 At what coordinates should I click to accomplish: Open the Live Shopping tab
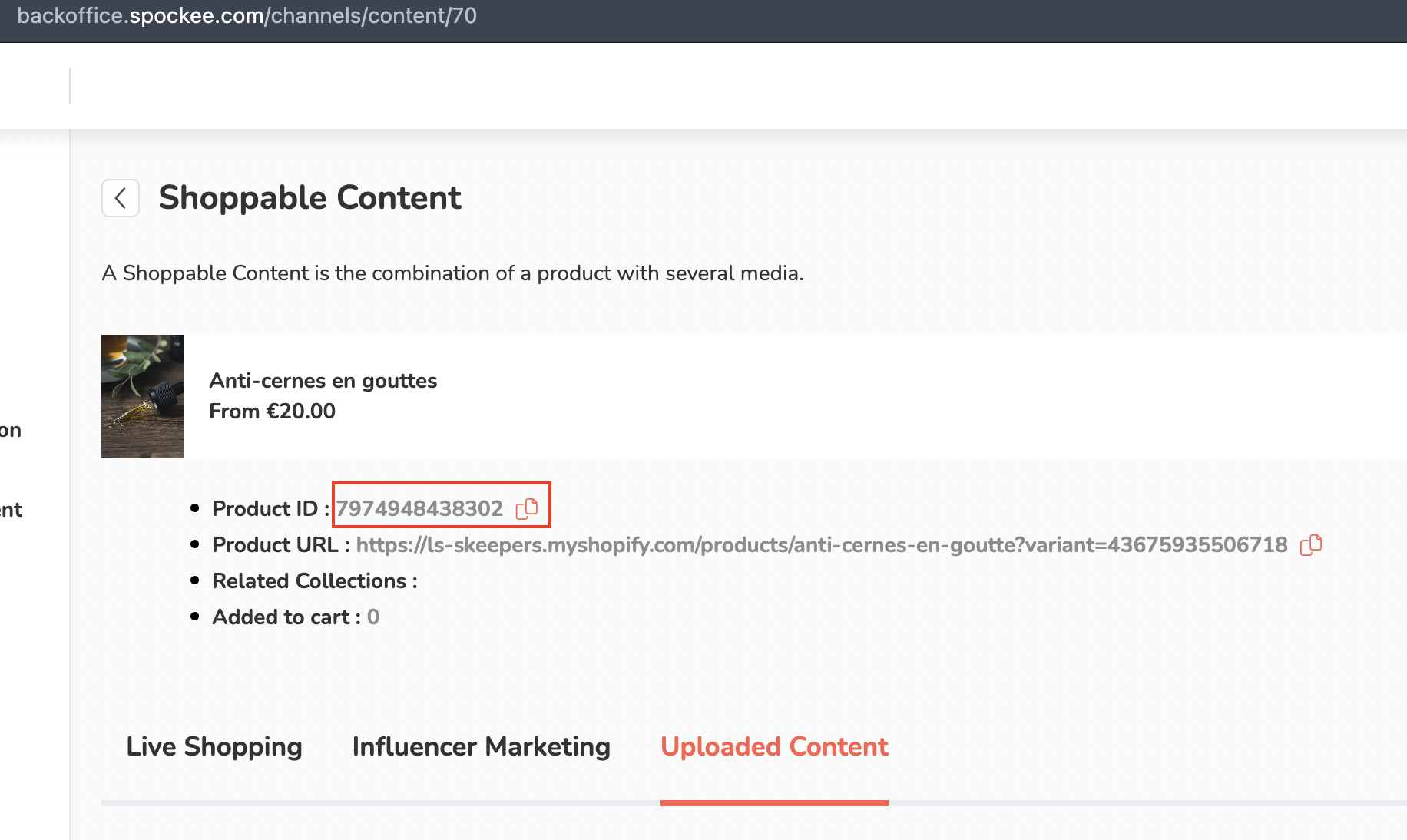pos(214,746)
